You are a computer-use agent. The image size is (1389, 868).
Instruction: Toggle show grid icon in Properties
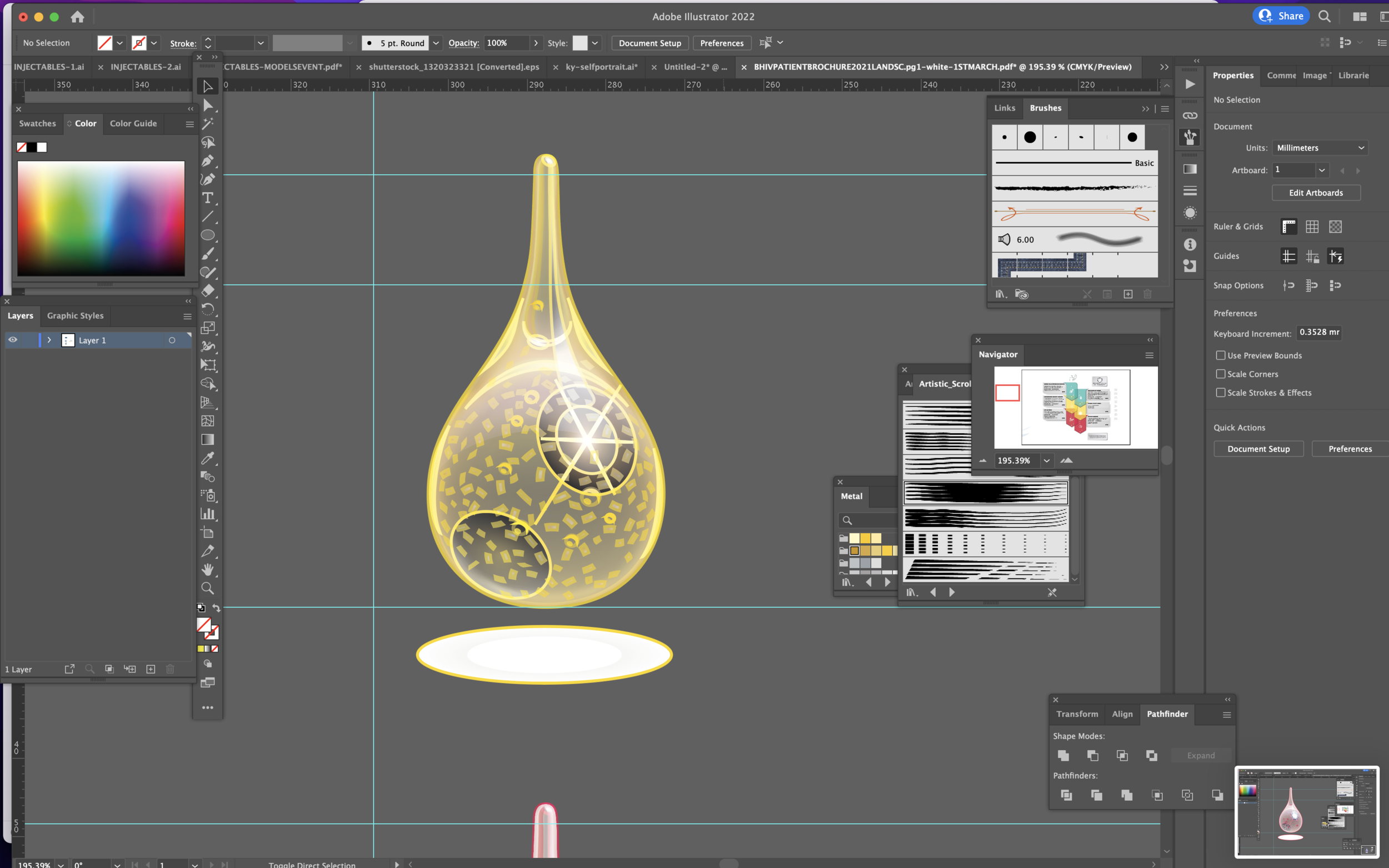[x=1312, y=227]
